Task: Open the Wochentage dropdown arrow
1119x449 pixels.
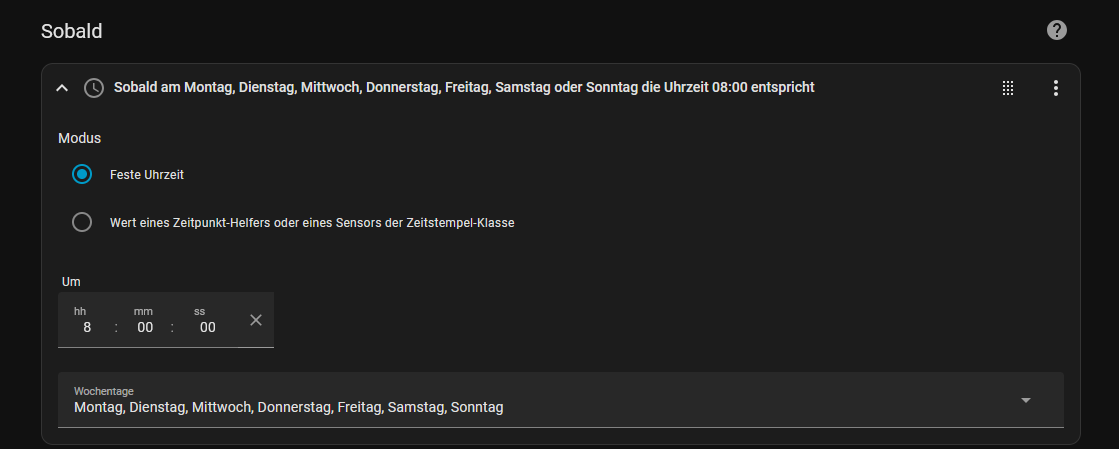Action: 1025,400
